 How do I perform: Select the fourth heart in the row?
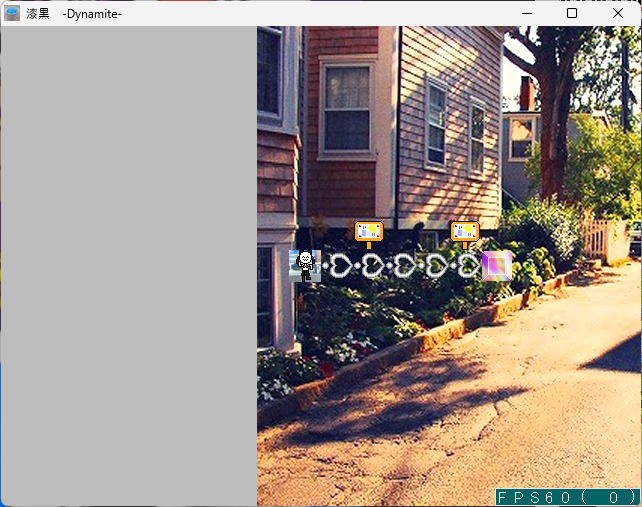(436, 265)
